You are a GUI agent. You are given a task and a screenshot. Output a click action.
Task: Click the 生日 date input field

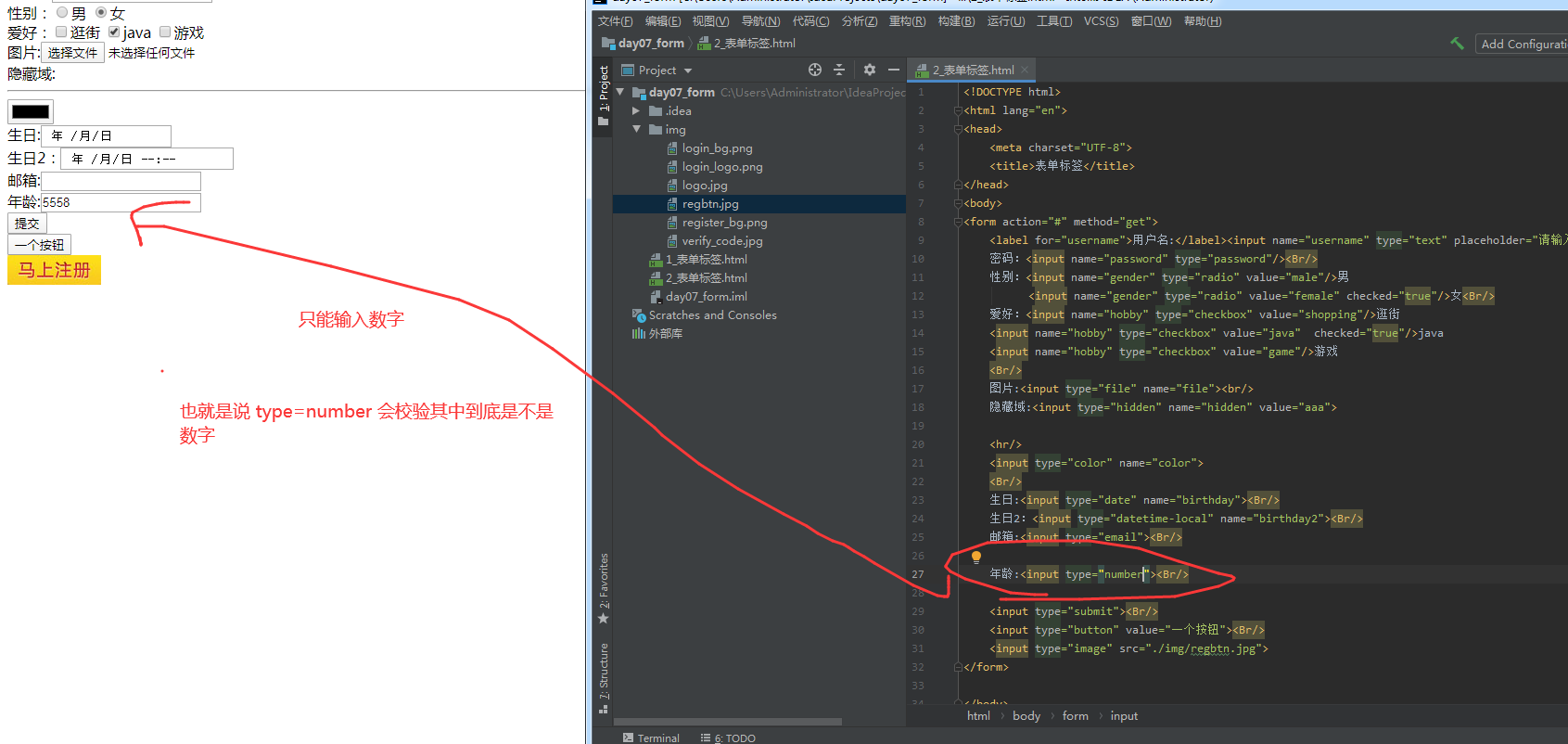(x=106, y=136)
